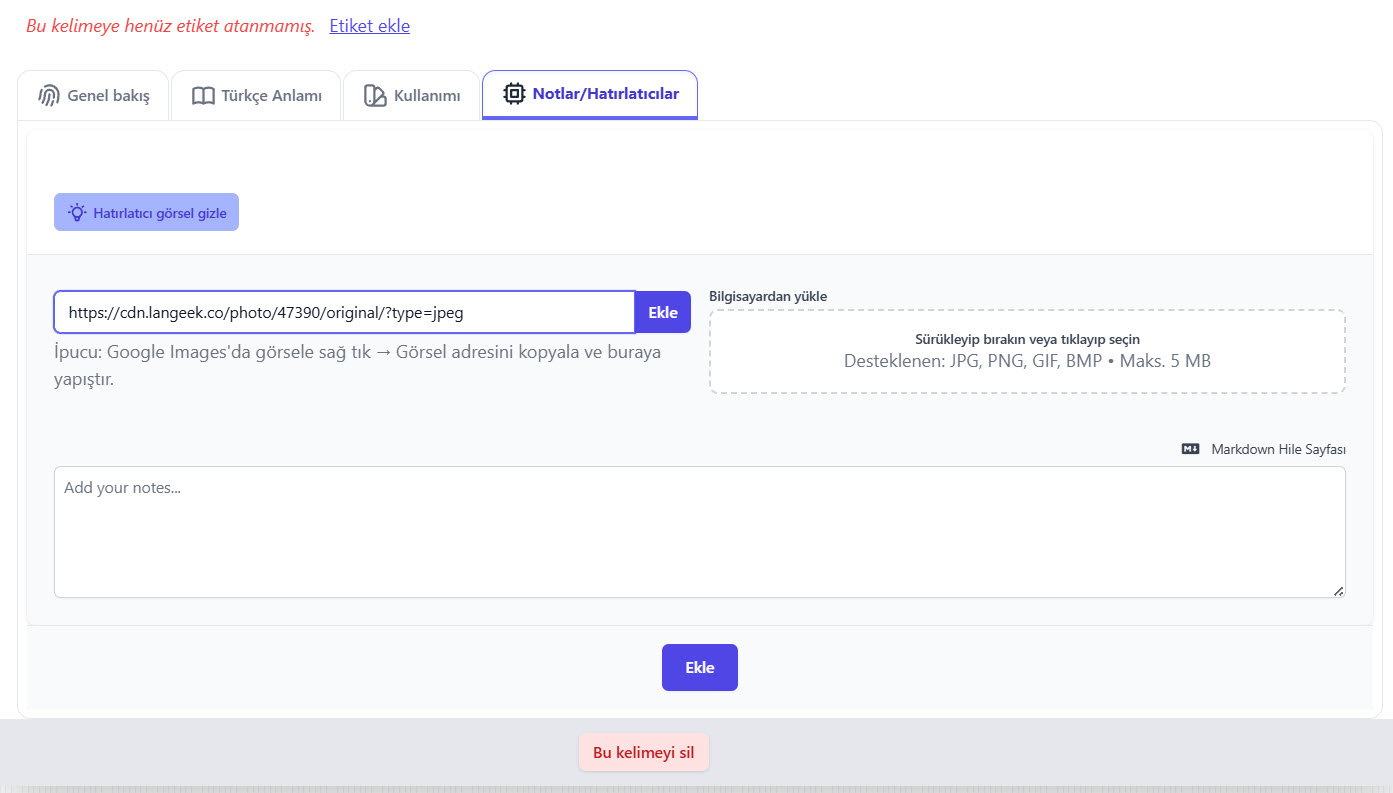
Task: Click the Bilgisayardan yükle drop zone
Action: (x=1027, y=351)
